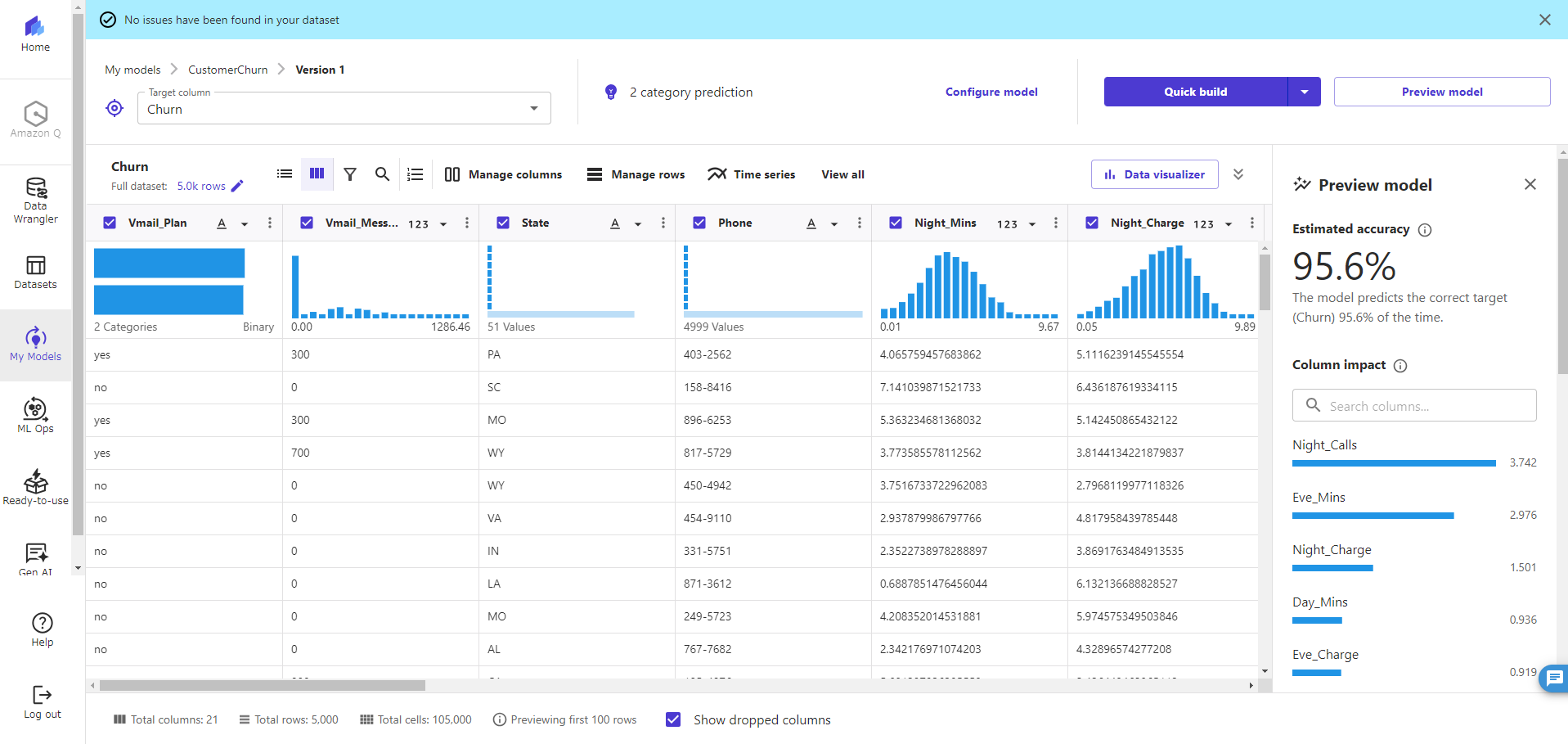Click the Eve_Mins impact bar

click(1373, 516)
